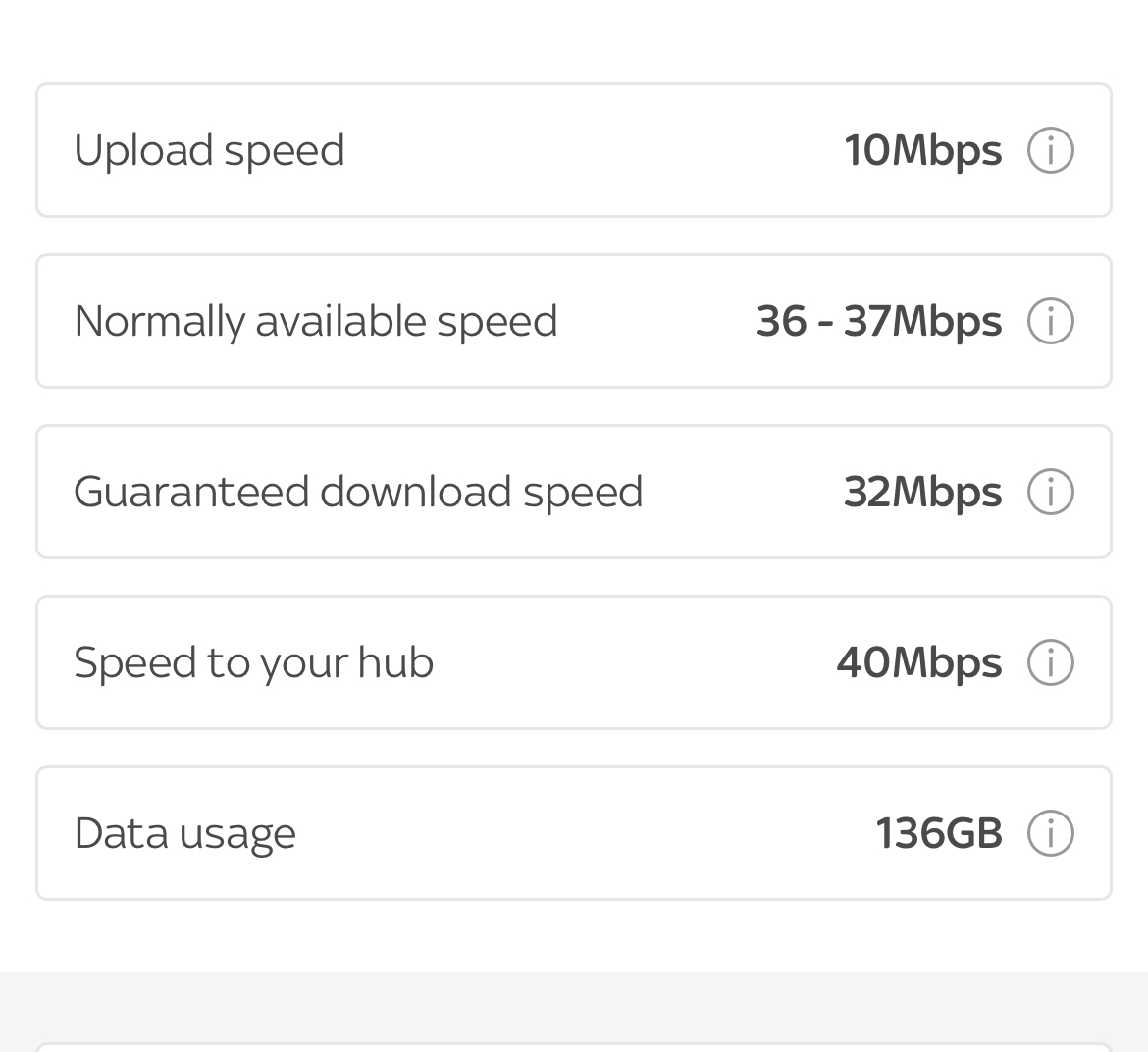Open the partially visible card at the bottom
Image resolution: width=1148 pixels, height=1052 pixels.
pyautogui.click(x=574, y=1048)
